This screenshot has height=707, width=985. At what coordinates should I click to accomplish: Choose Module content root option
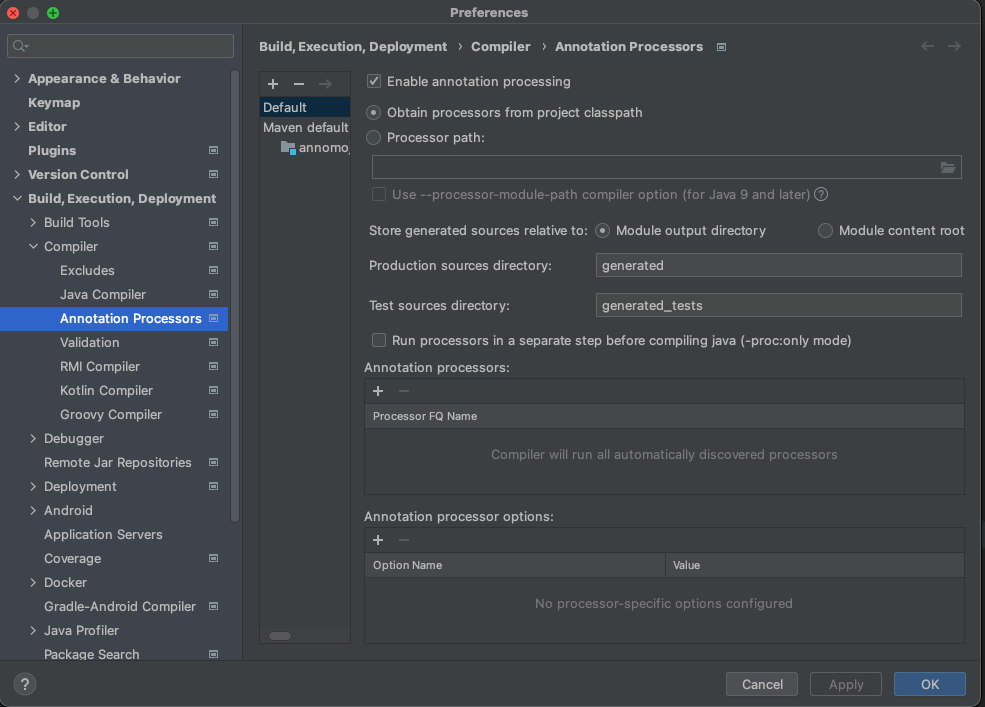point(825,230)
